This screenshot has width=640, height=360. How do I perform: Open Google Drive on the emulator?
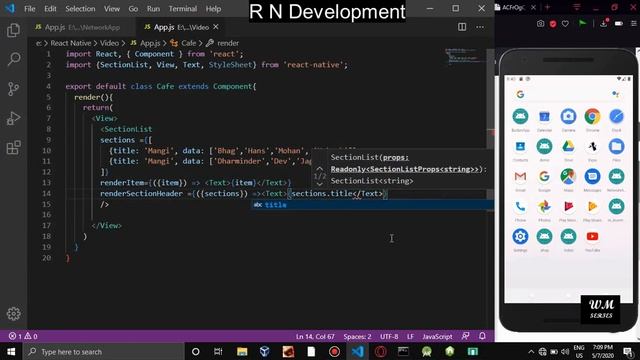pyautogui.click(x=568, y=147)
